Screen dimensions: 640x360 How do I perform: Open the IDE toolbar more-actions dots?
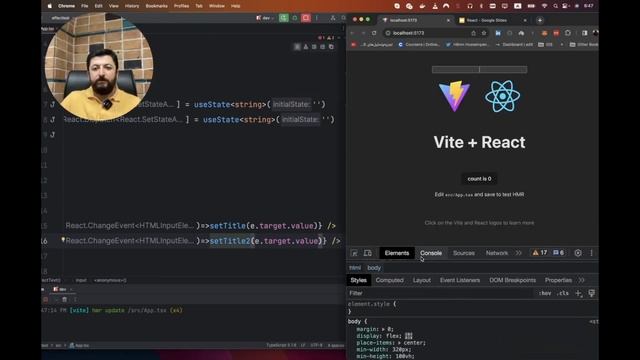pos(317,18)
